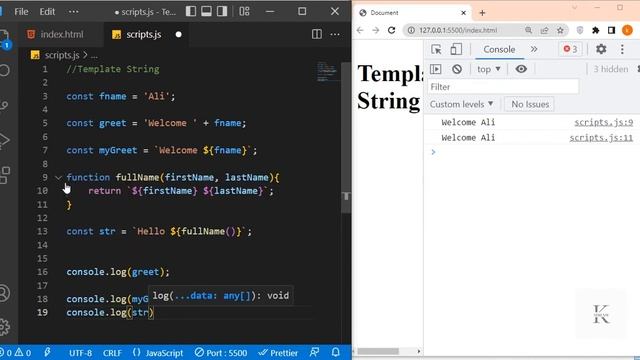Open the notifications bell in the status bar

(x=336, y=353)
